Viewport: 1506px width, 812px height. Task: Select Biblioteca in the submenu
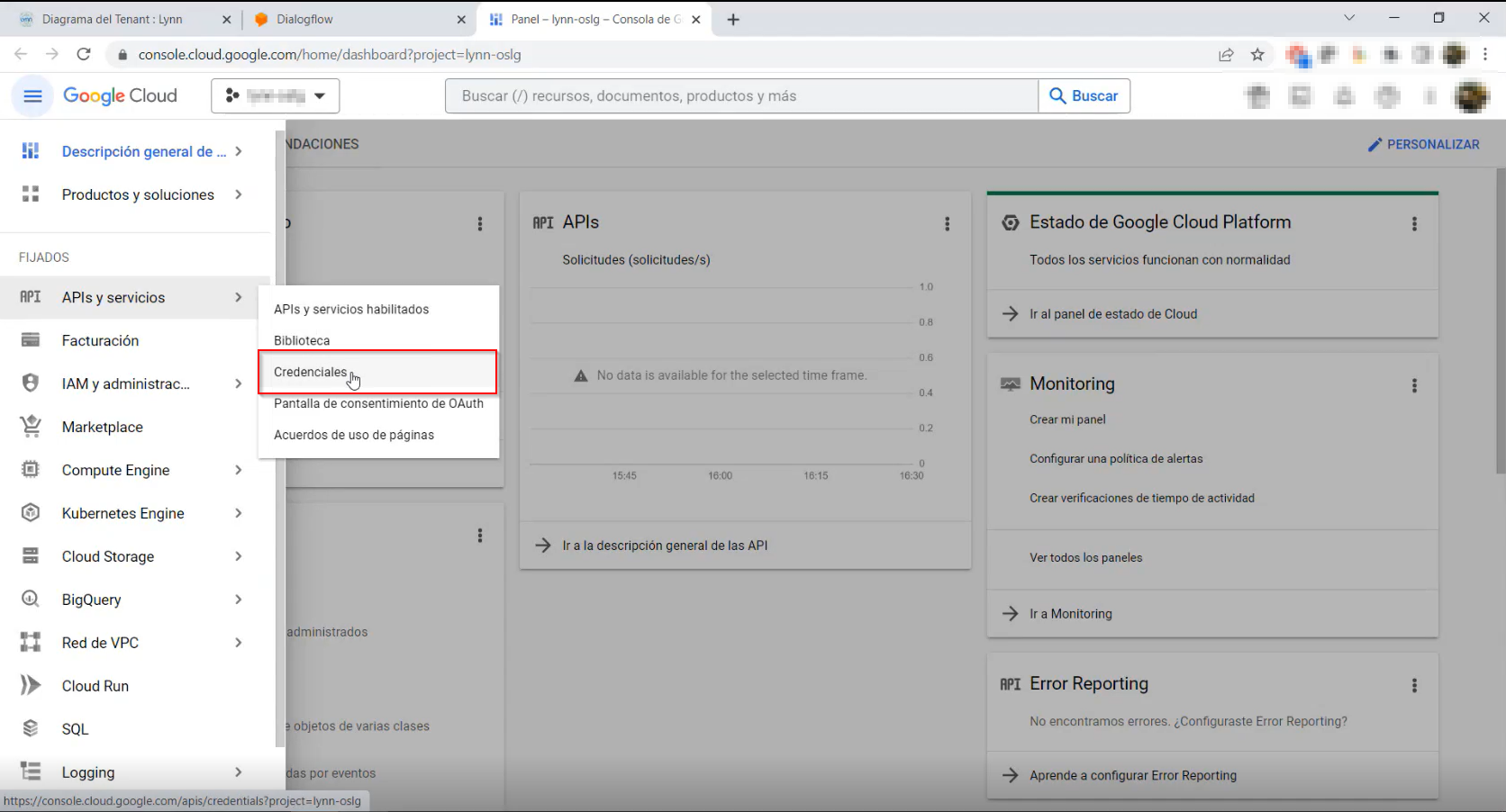click(378, 340)
